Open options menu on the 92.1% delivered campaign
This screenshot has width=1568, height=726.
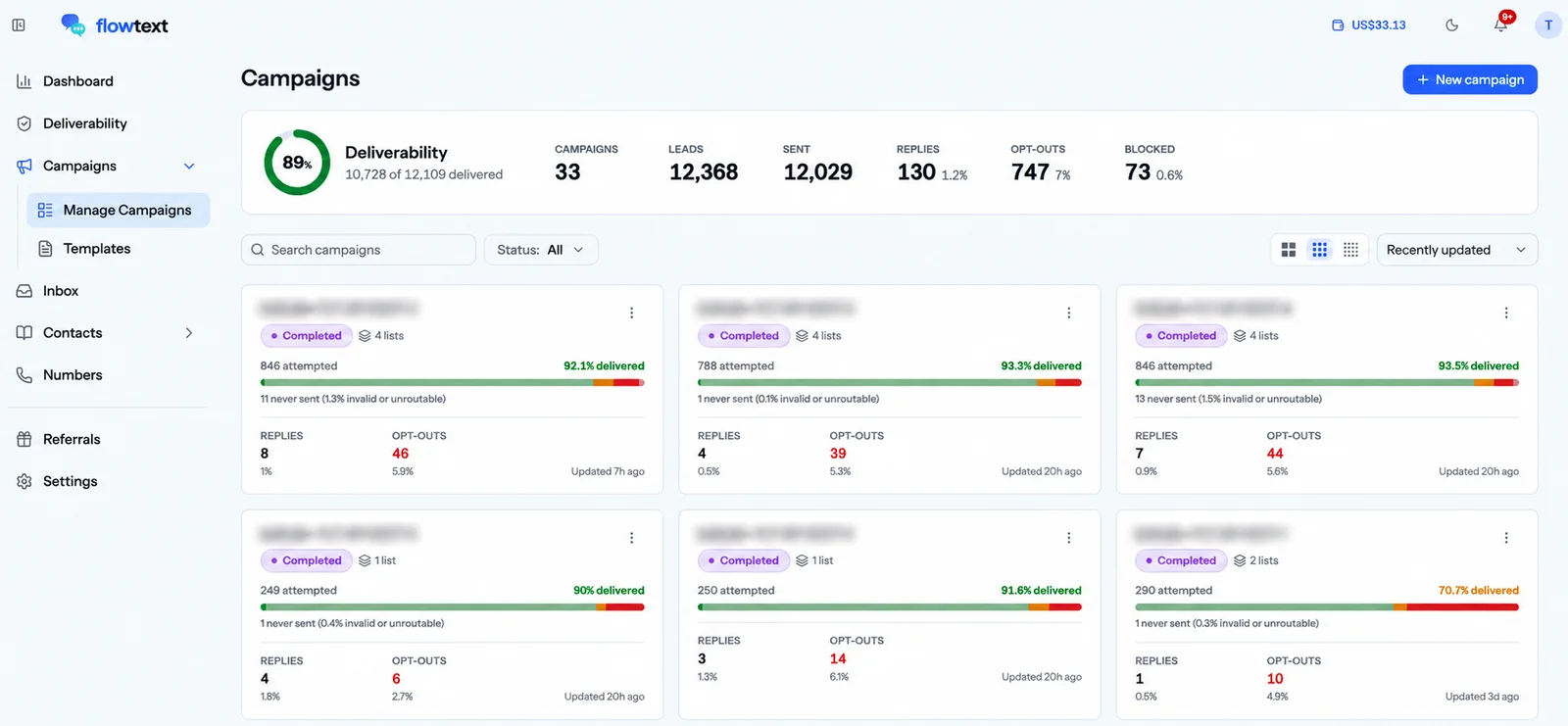point(632,313)
